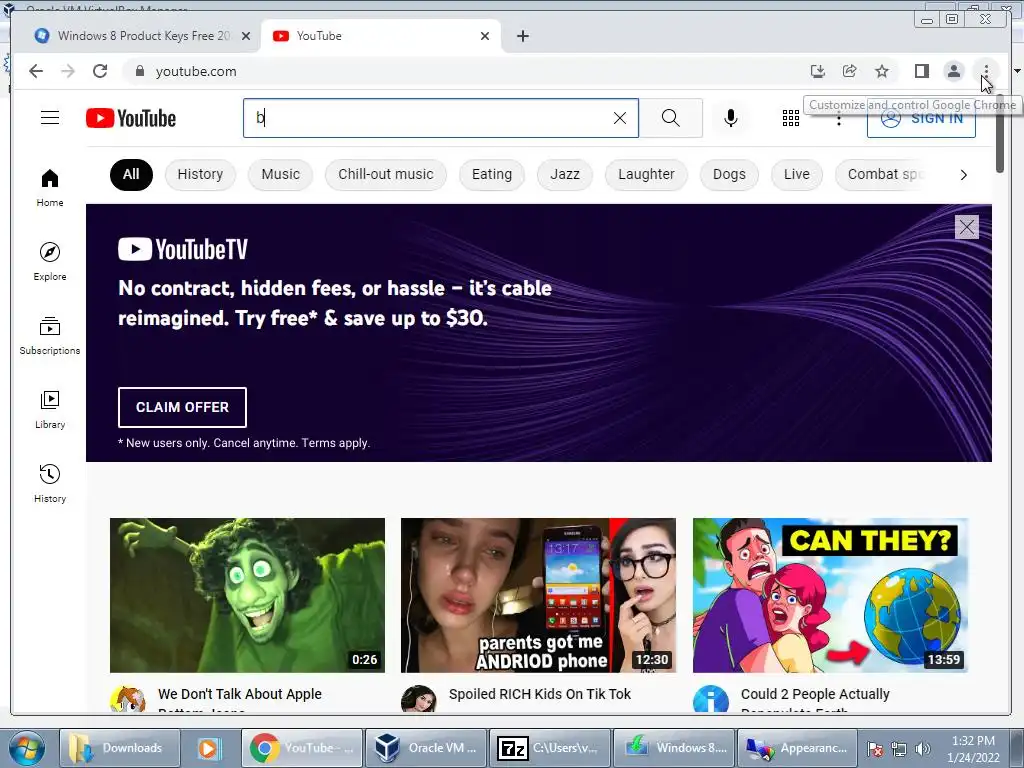Open the channel avatar of Could 2 People
1024x768 pixels.
[711, 699]
